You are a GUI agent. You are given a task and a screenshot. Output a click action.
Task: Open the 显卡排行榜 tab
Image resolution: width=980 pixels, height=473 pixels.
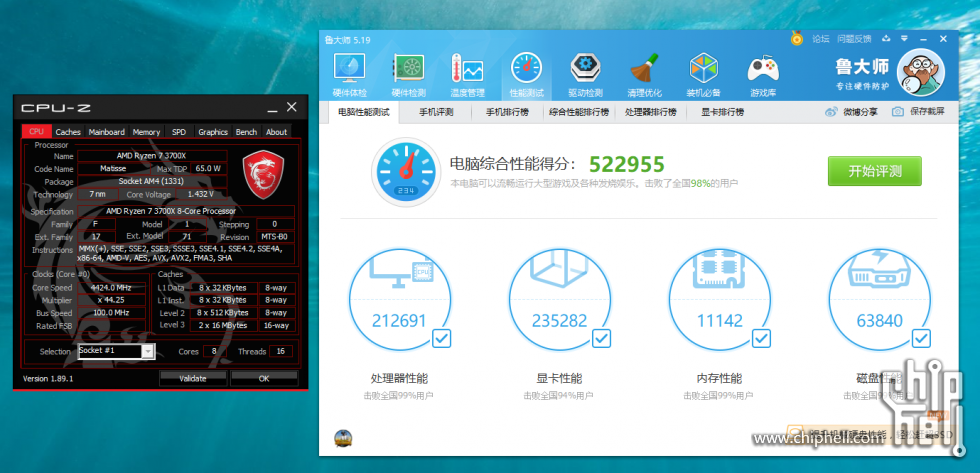[x=721, y=112]
